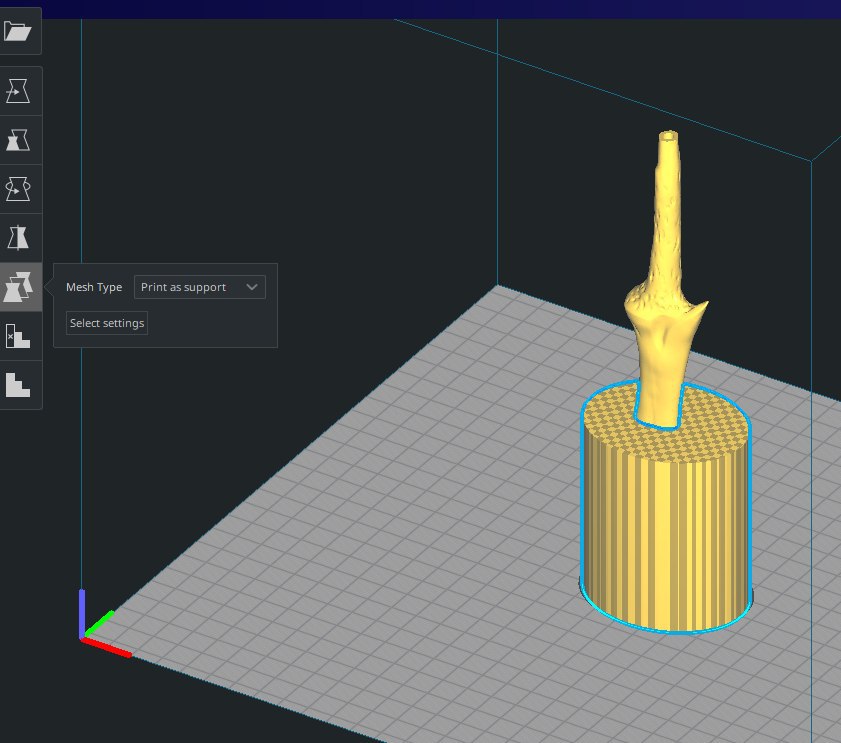This screenshot has width=841, height=743.
Task: Select the Move tool
Action: [18, 91]
